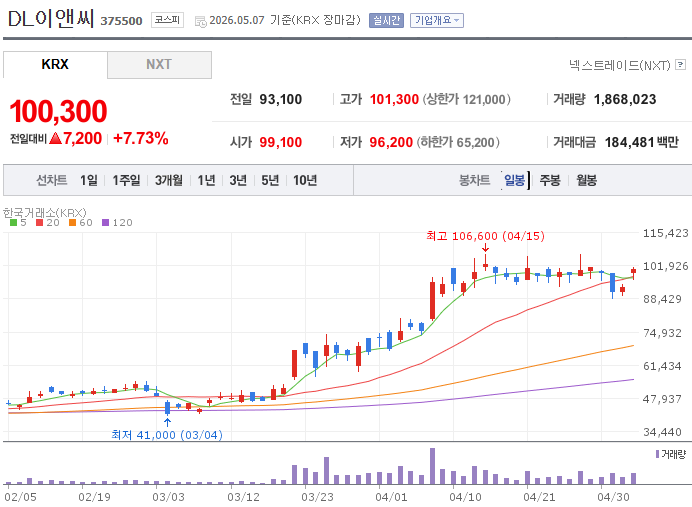
Task: Click the 04/10 date axis label
Action: (465, 497)
